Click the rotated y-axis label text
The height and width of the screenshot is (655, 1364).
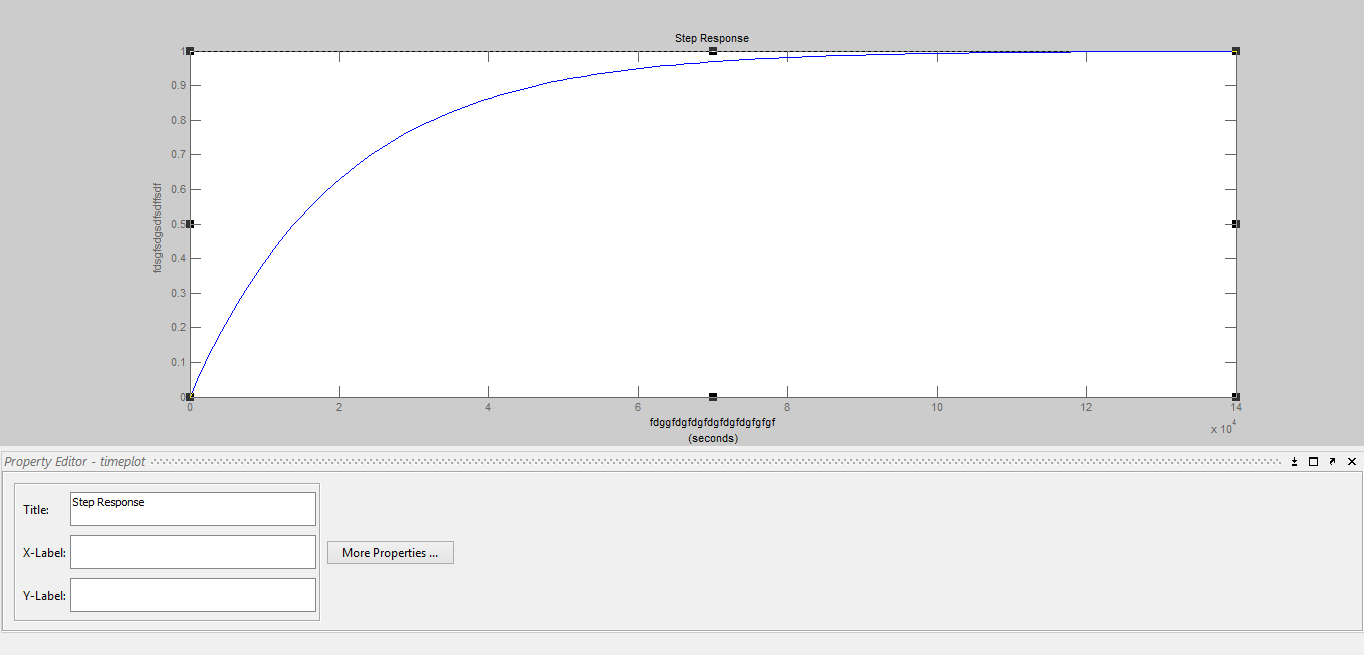[x=156, y=228]
